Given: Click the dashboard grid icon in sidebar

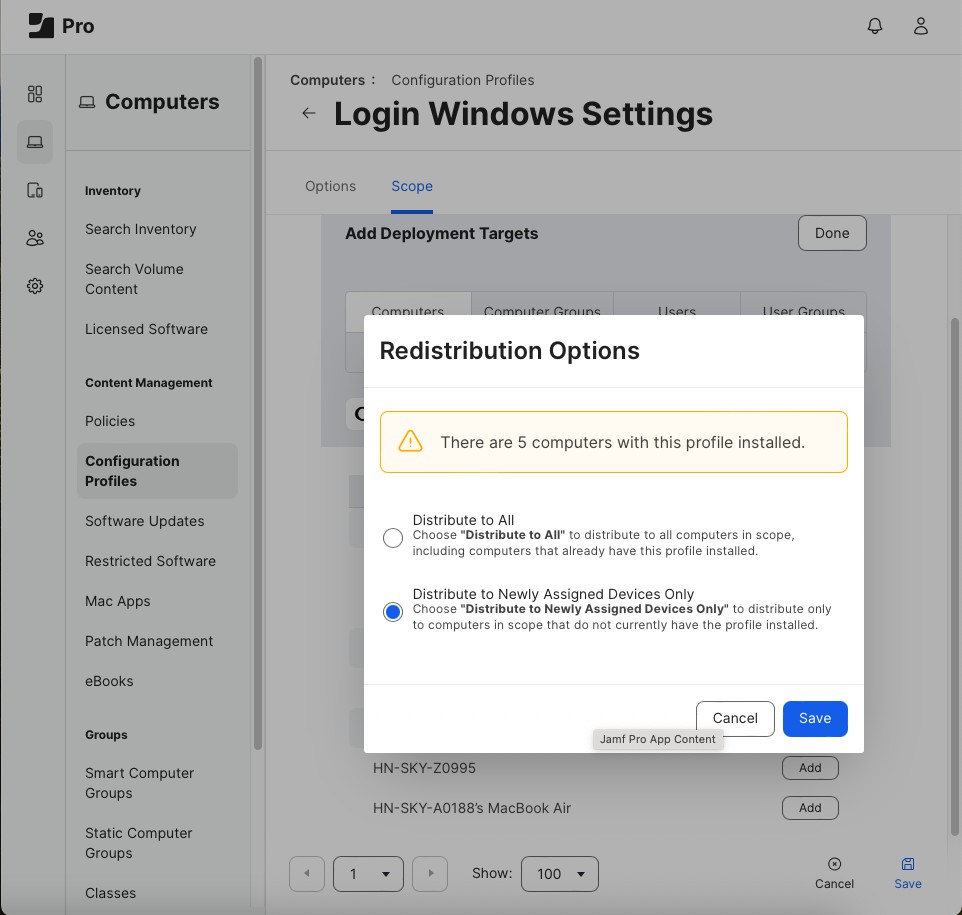Looking at the screenshot, I should pyautogui.click(x=35, y=94).
